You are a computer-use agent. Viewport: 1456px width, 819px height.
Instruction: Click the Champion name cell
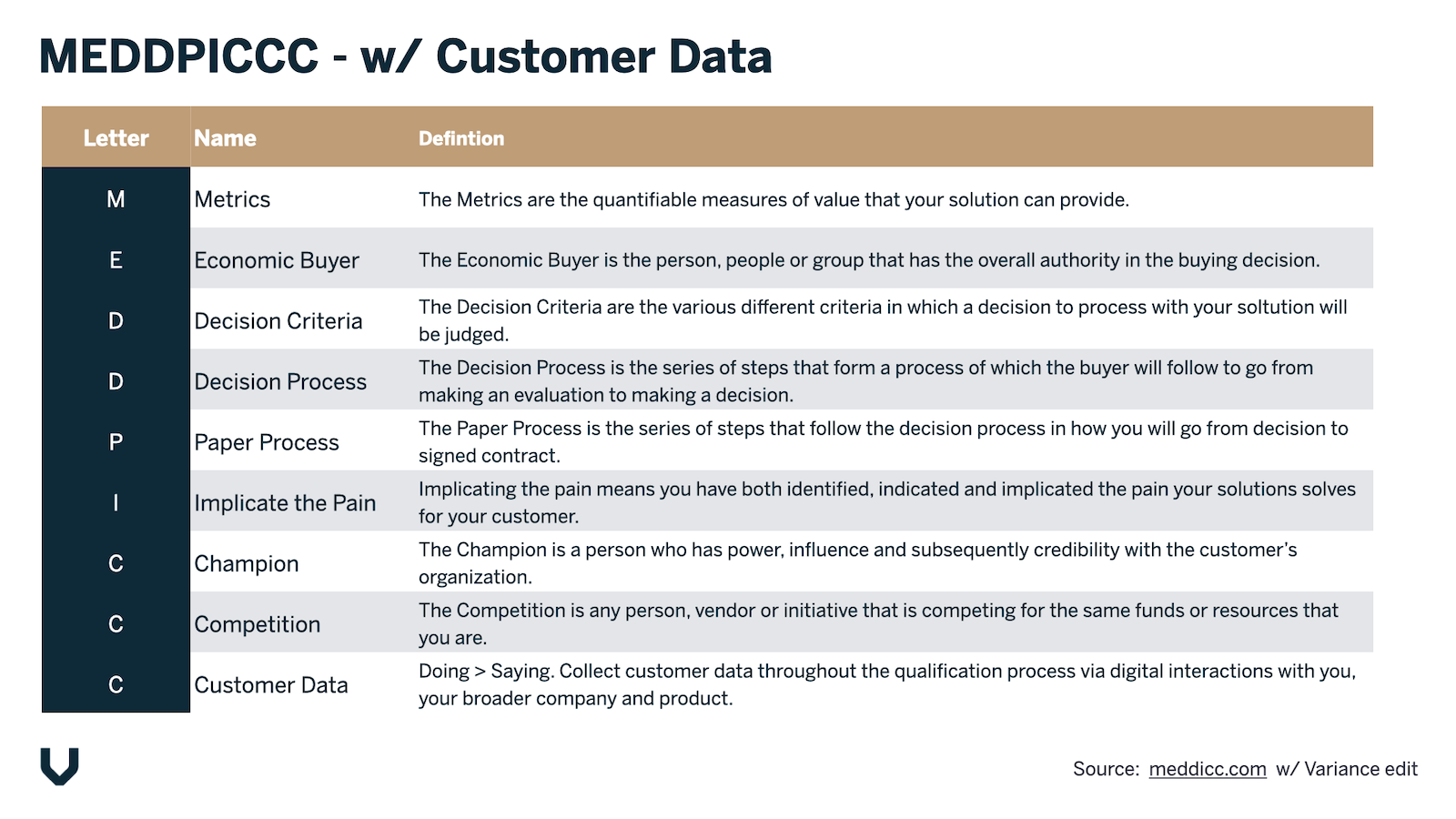tap(247, 563)
